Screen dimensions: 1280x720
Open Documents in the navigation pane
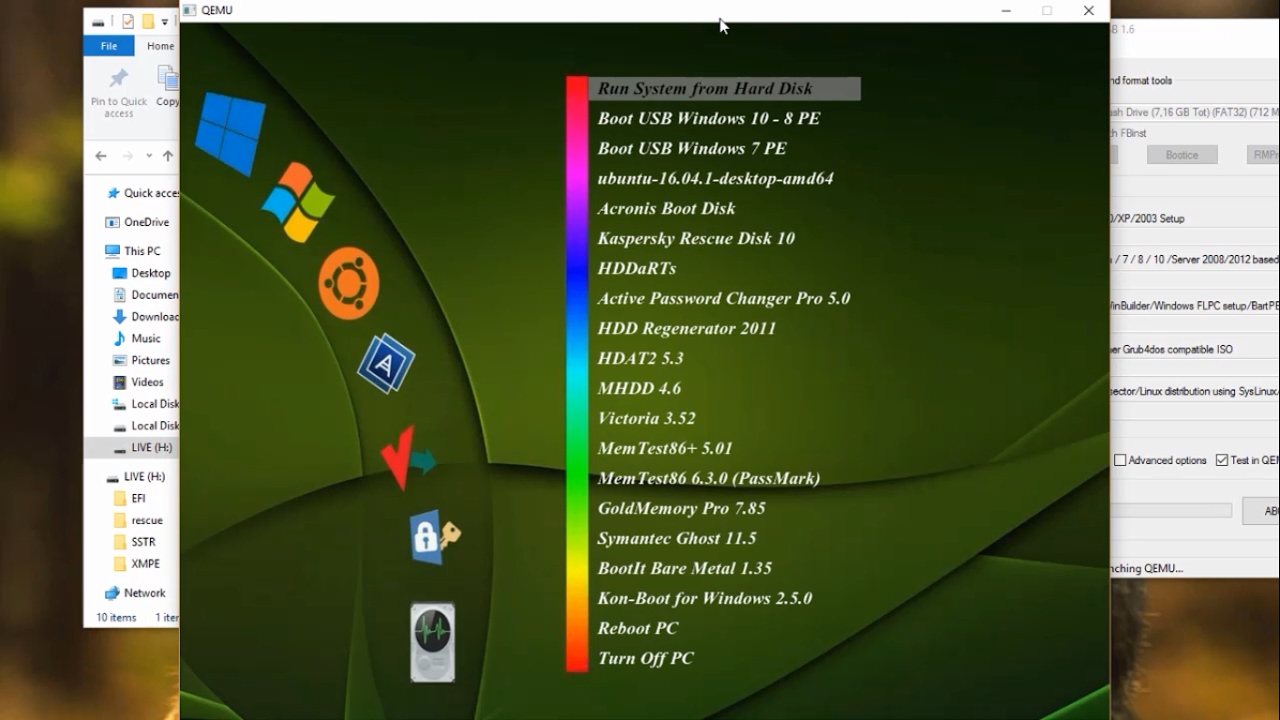(x=145, y=295)
